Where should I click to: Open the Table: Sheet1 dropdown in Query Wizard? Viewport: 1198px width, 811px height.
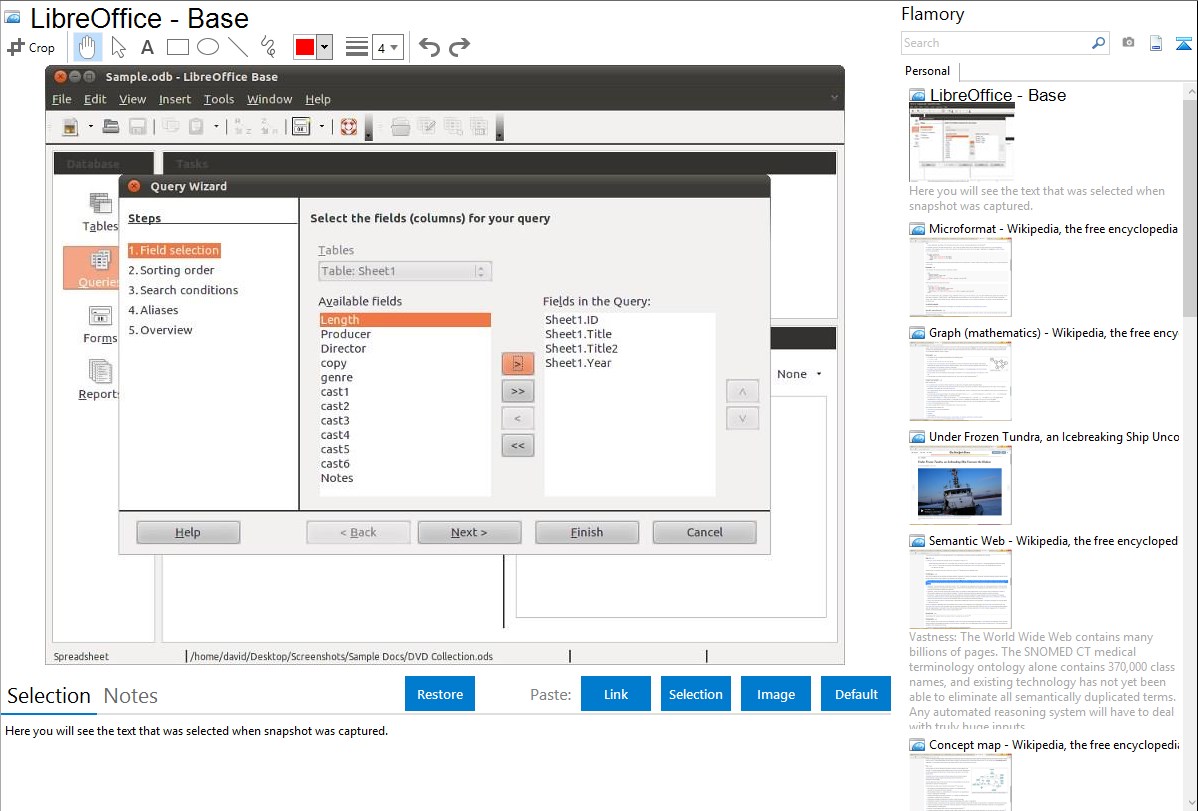point(404,271)
